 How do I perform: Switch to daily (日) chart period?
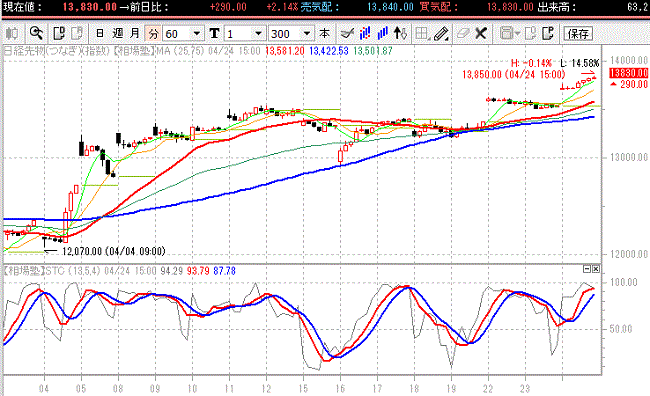100,33
